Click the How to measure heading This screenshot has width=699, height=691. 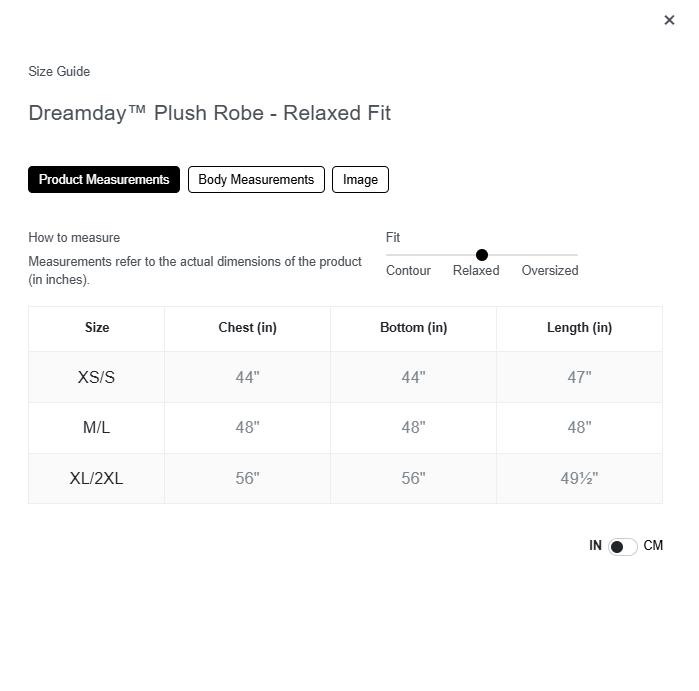[x=74, y=238]
